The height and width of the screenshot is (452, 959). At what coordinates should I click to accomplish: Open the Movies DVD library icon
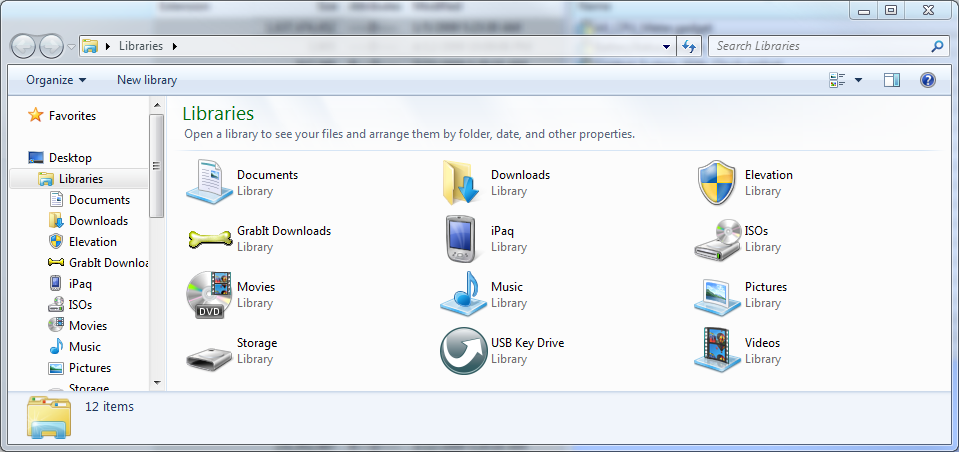[209, 295]
